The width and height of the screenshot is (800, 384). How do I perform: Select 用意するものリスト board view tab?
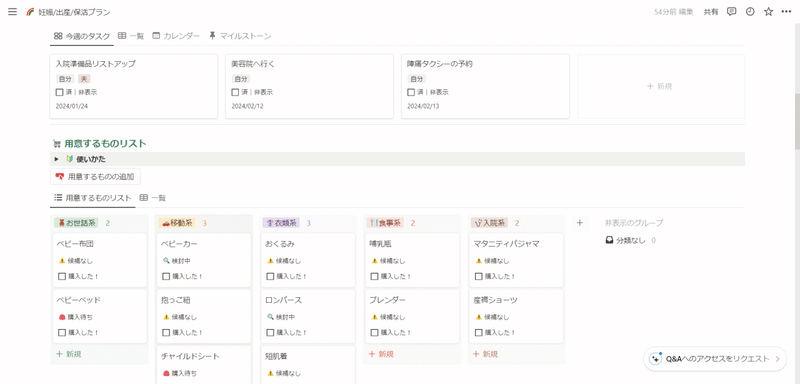tap(93, 198)
